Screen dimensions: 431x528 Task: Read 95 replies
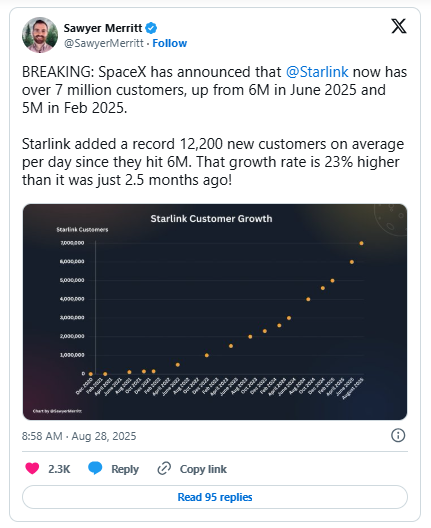[215, 497]
